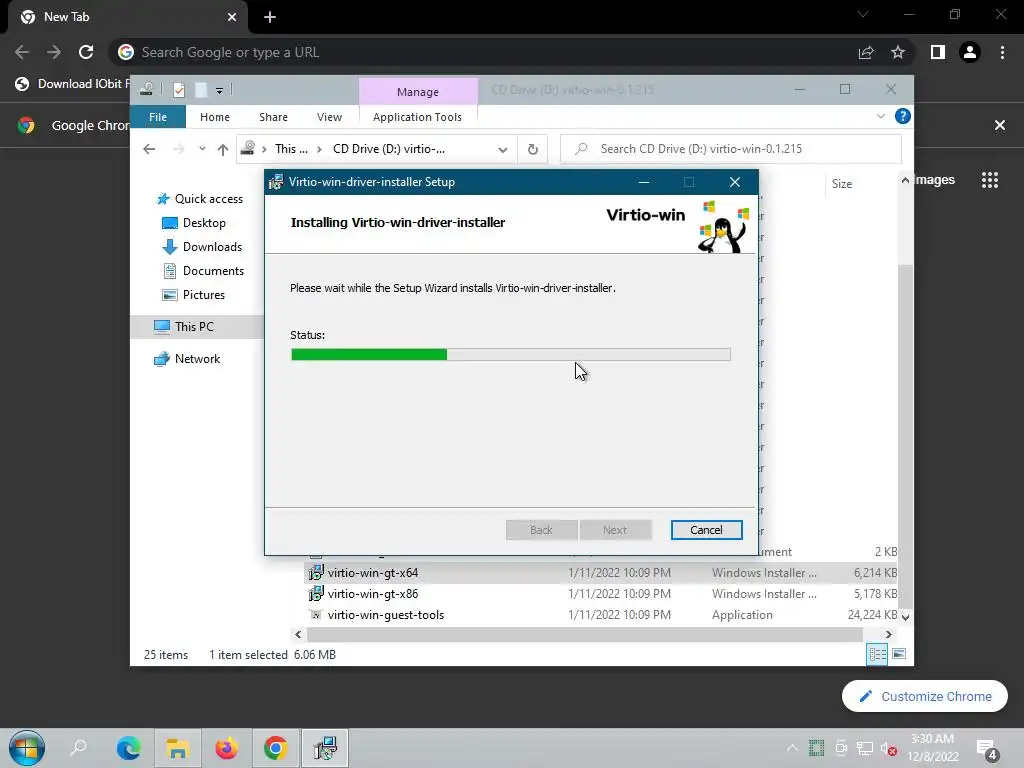Select the virtio-win-gt-x64 file

tap(373, 573)
